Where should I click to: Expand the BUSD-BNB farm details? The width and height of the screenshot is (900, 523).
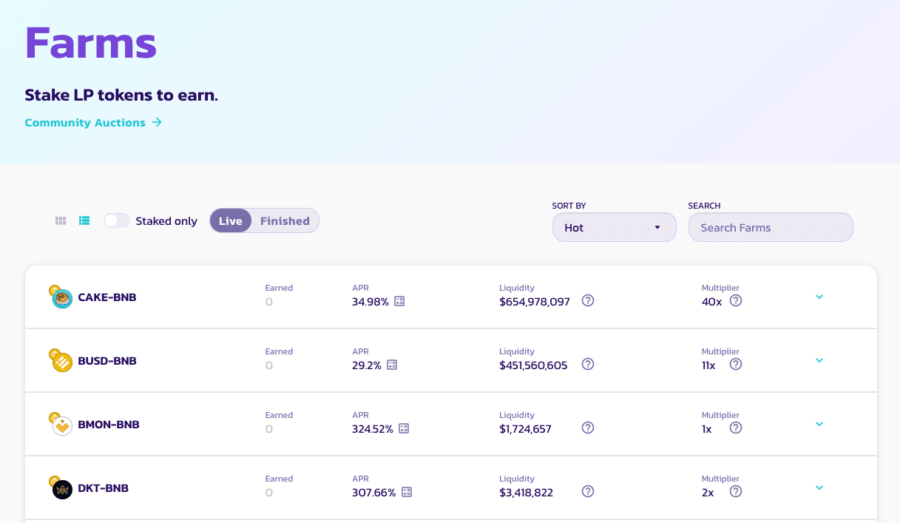pos(819,361)
